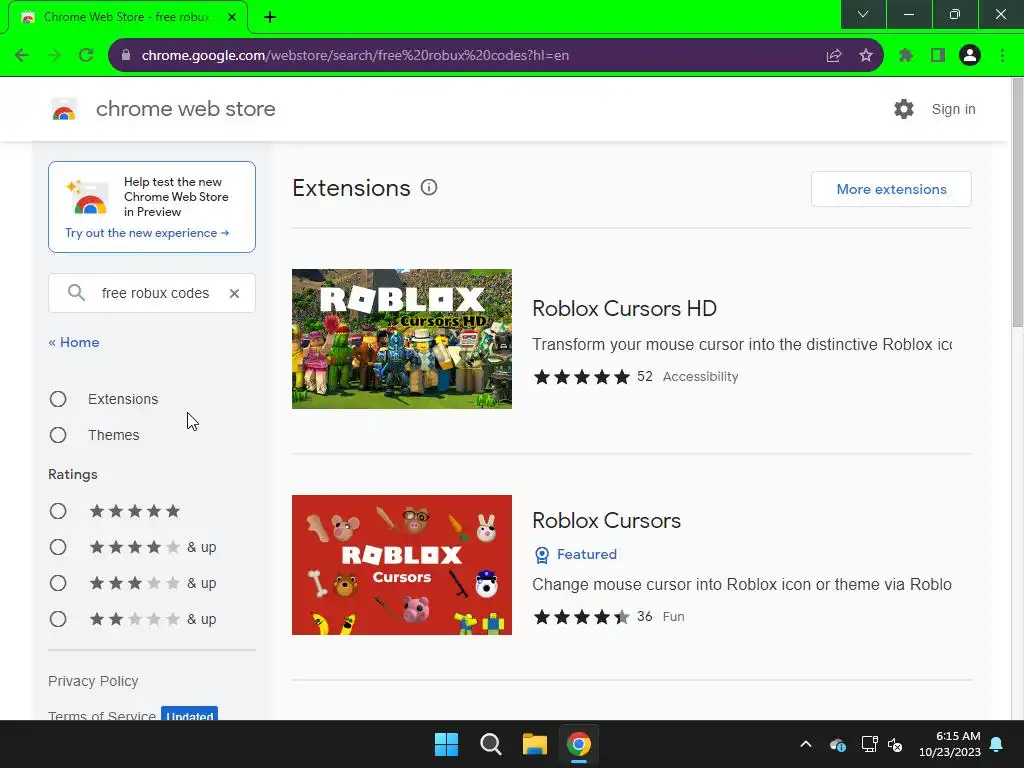Go back to « Home

[x=74, y=342]
